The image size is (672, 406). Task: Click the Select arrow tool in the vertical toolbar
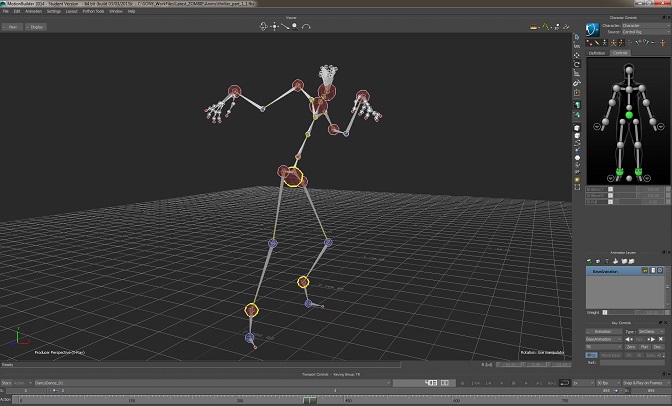[577, 37]
